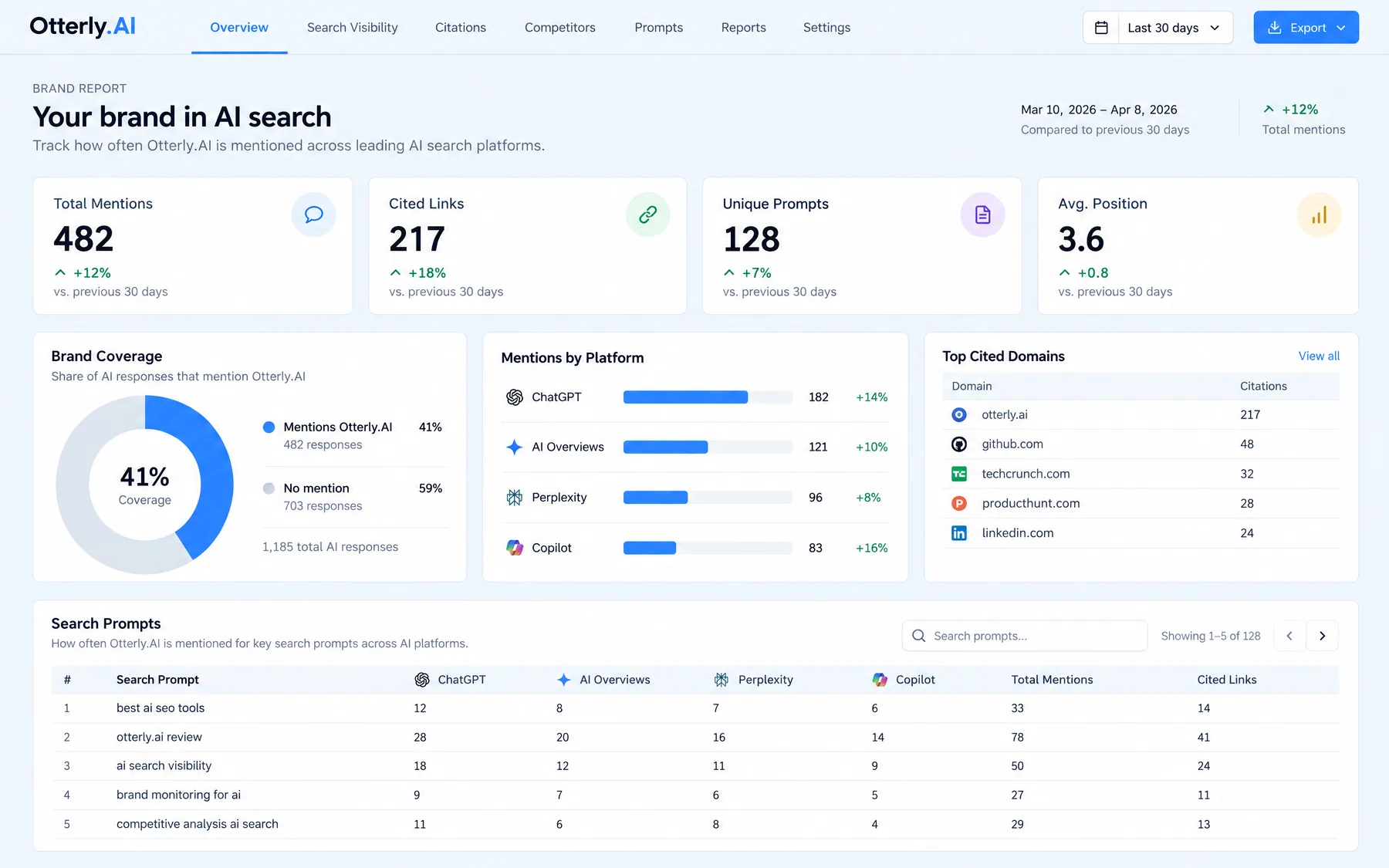Click the AI Overviews icon in the table header

coord(564,680)
